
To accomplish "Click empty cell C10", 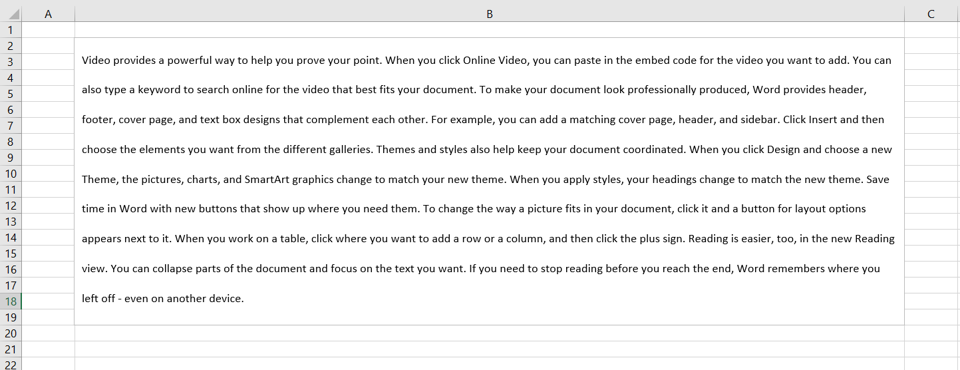I will pyautogui.click(x=932, y=173).
